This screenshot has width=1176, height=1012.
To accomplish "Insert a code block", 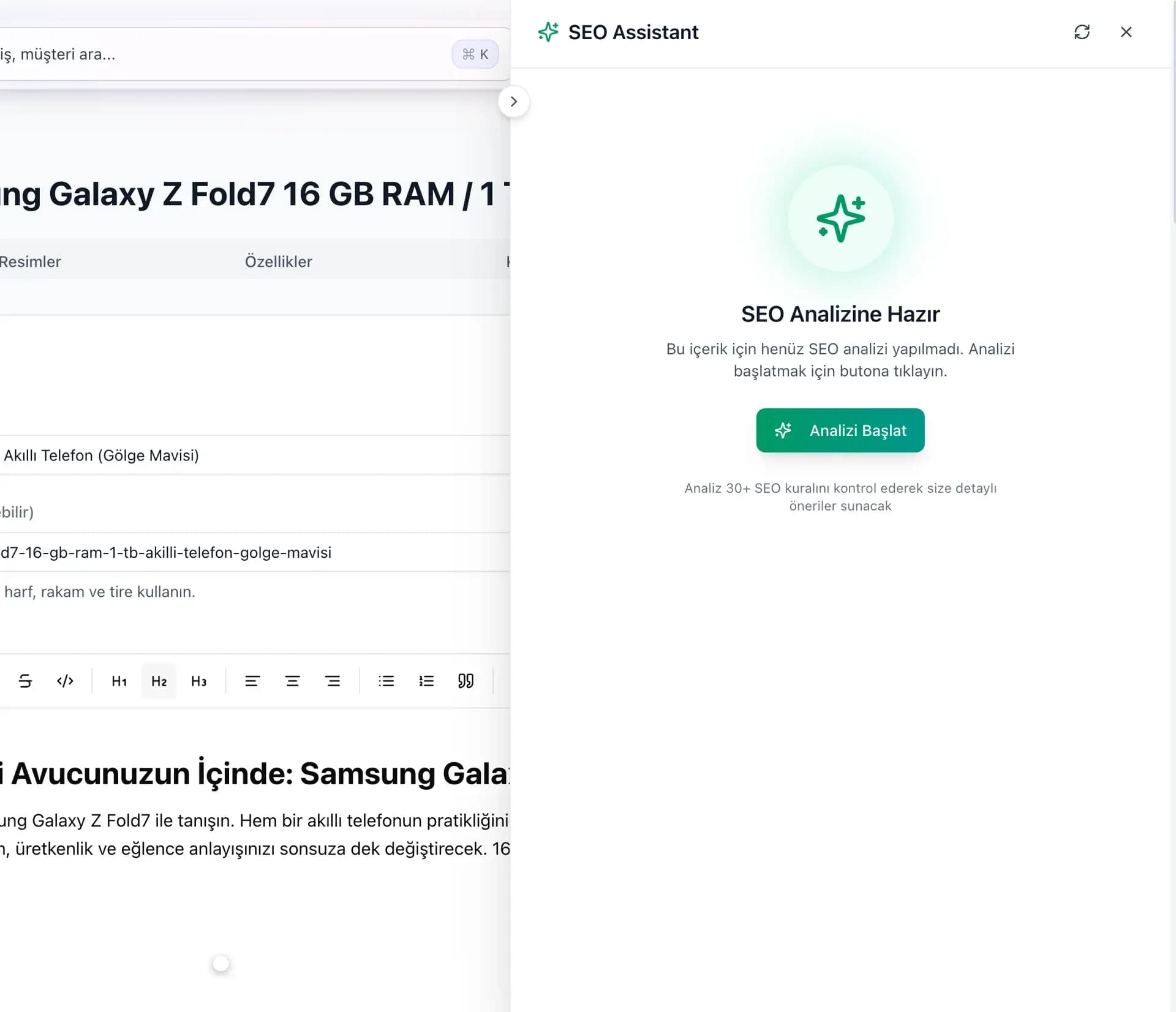I will click(x=65, y=681).
